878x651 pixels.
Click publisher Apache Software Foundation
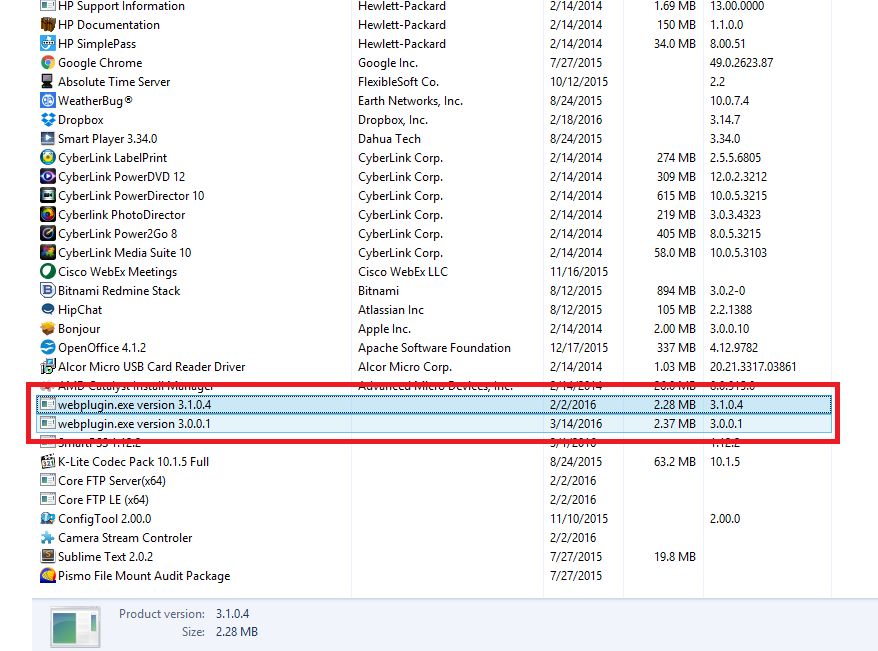[x=435, y=348]
